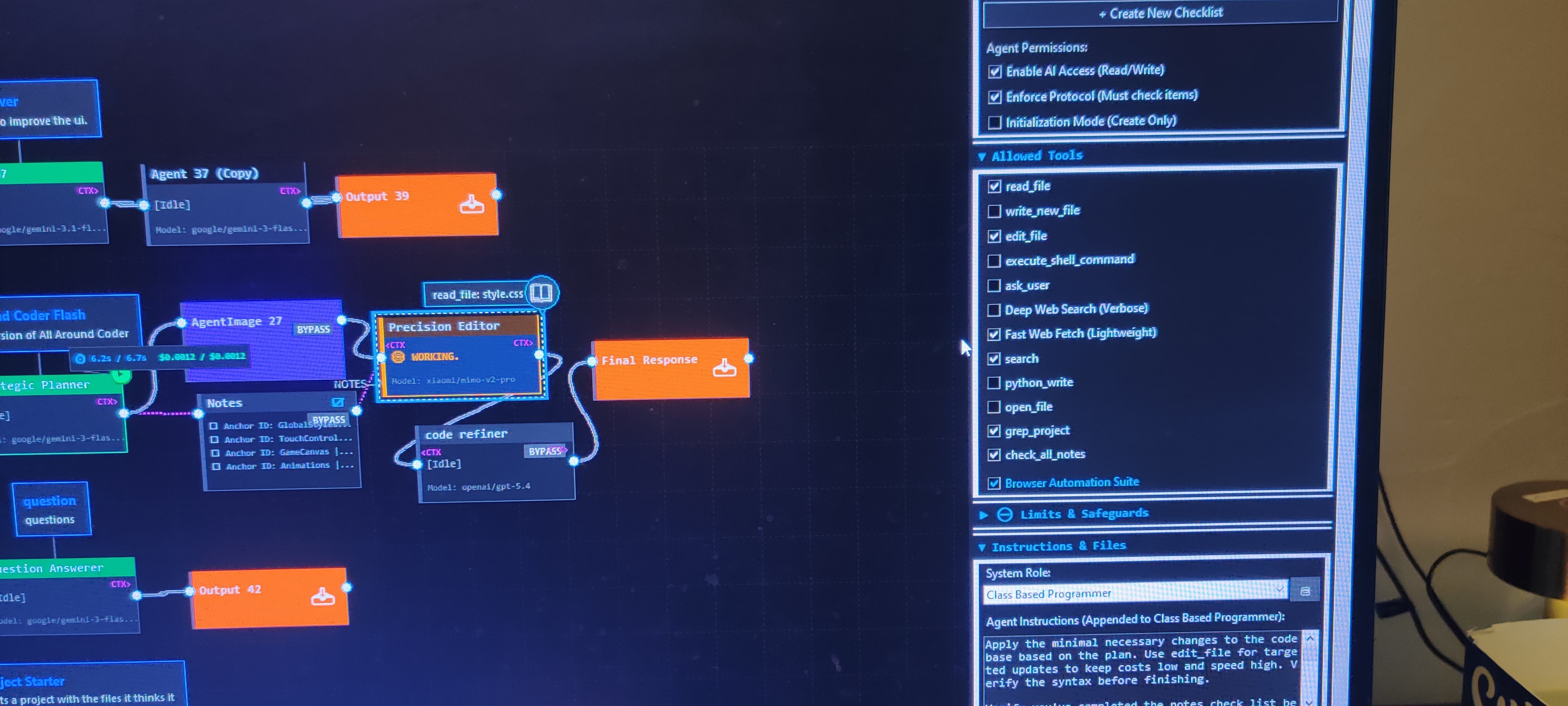Click the icon button beside System Role

pos(1305,591)
